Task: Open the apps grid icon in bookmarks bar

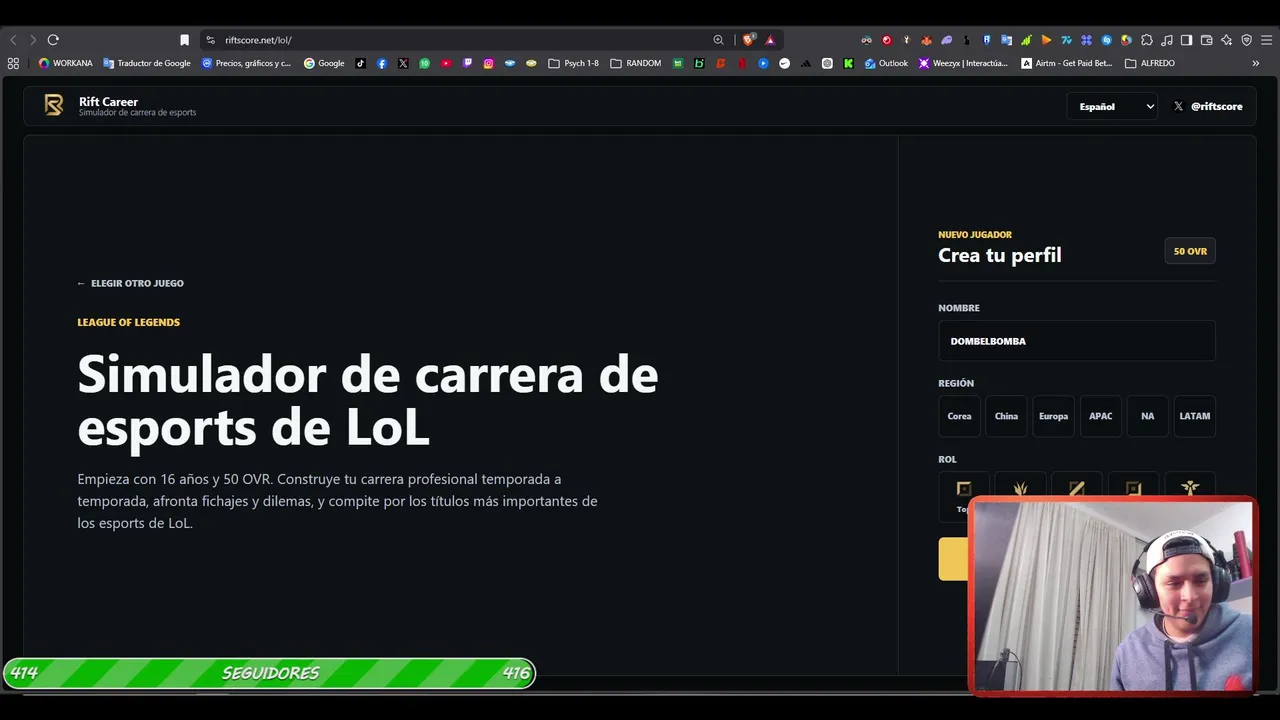Action: coord(13,63)
